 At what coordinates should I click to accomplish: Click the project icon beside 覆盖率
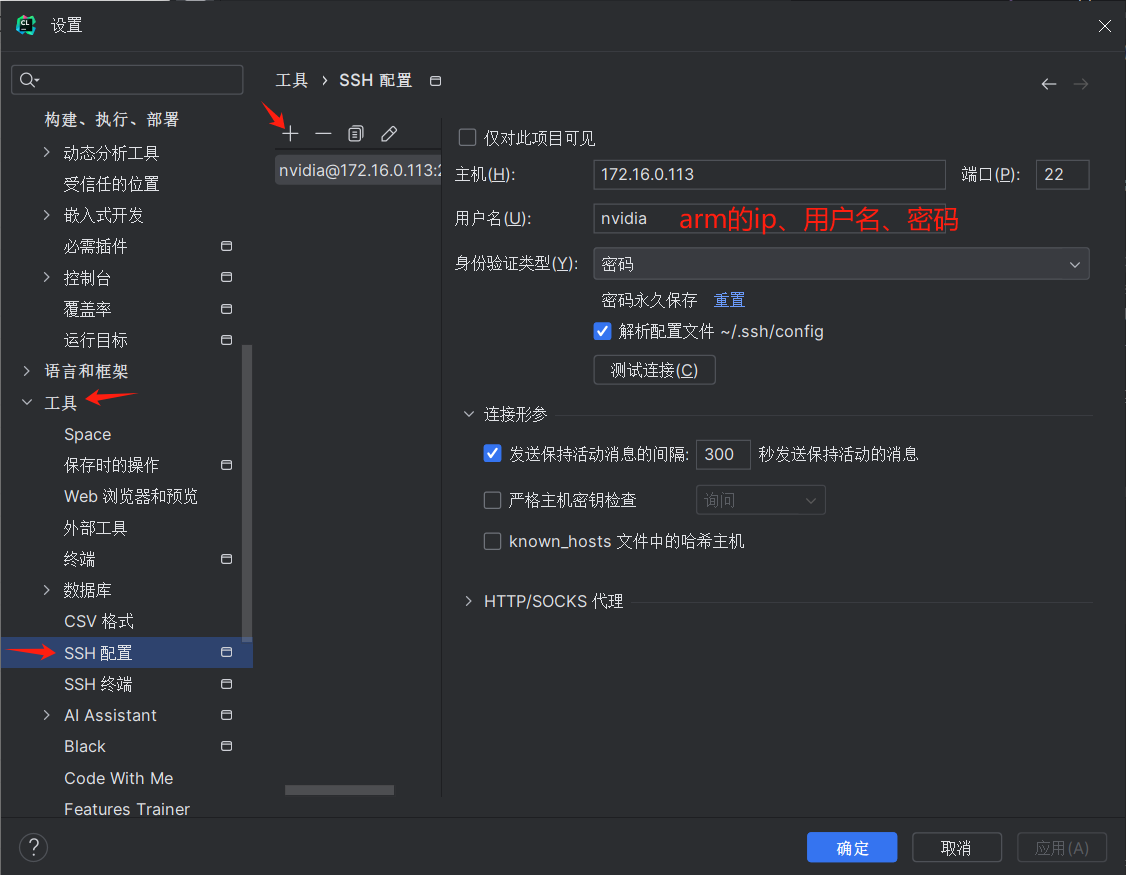[226, 309]
